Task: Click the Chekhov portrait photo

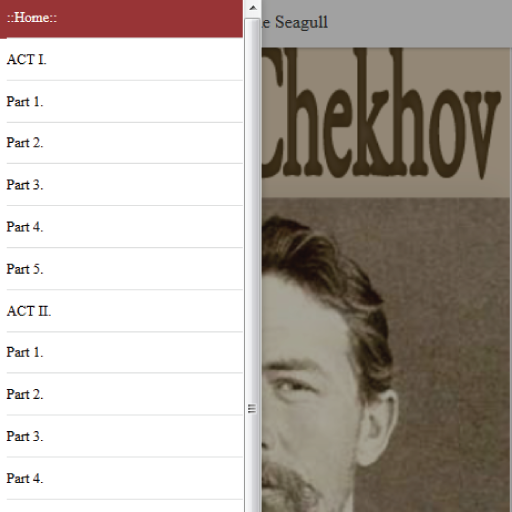Action: (x=386, y=355)
